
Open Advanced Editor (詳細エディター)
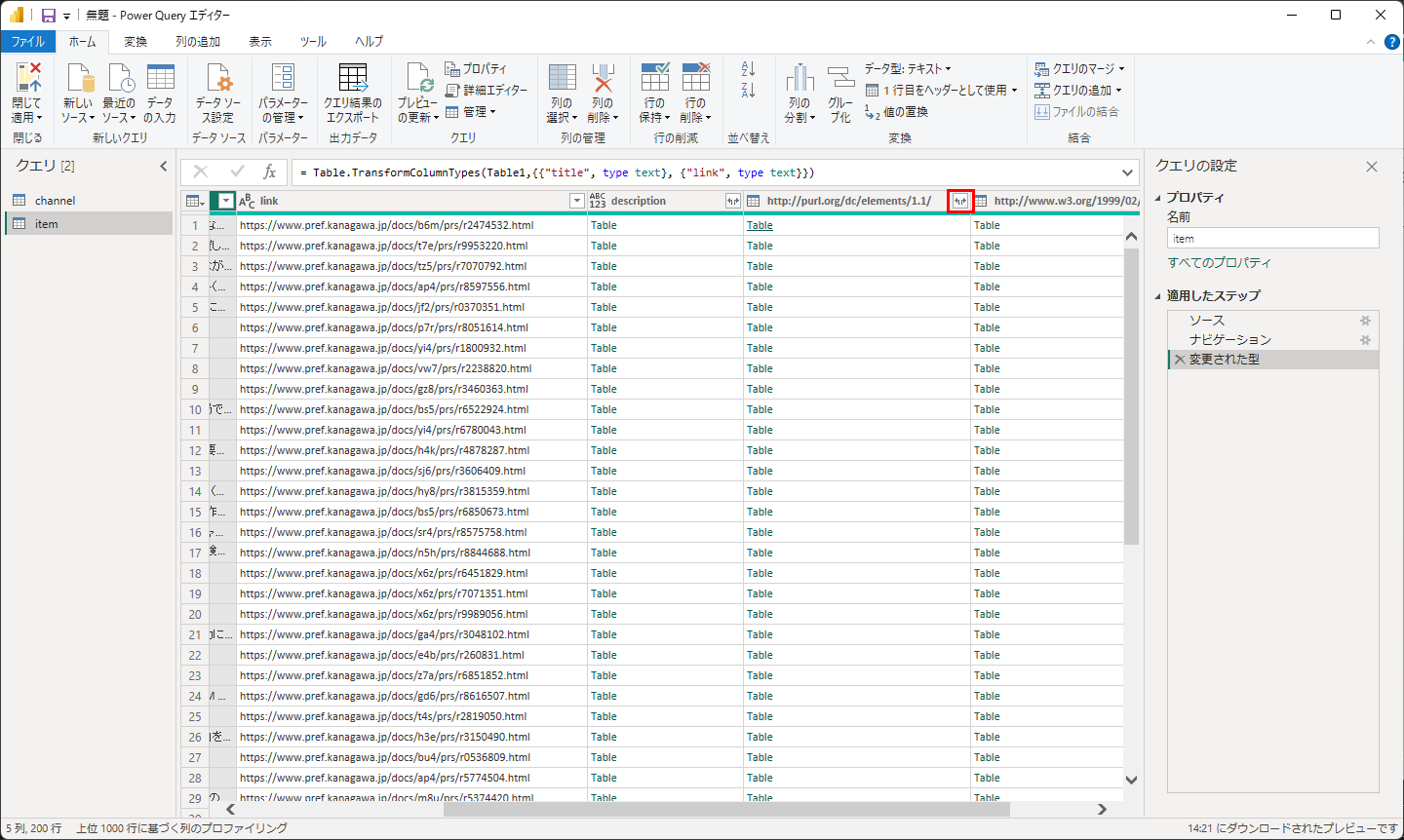(487, 90)
